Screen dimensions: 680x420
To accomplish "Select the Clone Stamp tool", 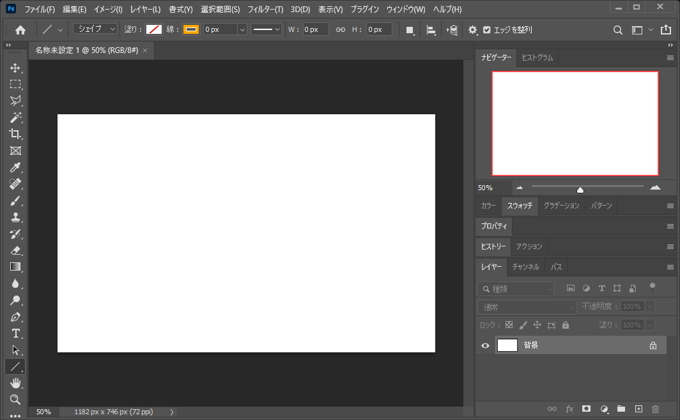I will [15, 217].
